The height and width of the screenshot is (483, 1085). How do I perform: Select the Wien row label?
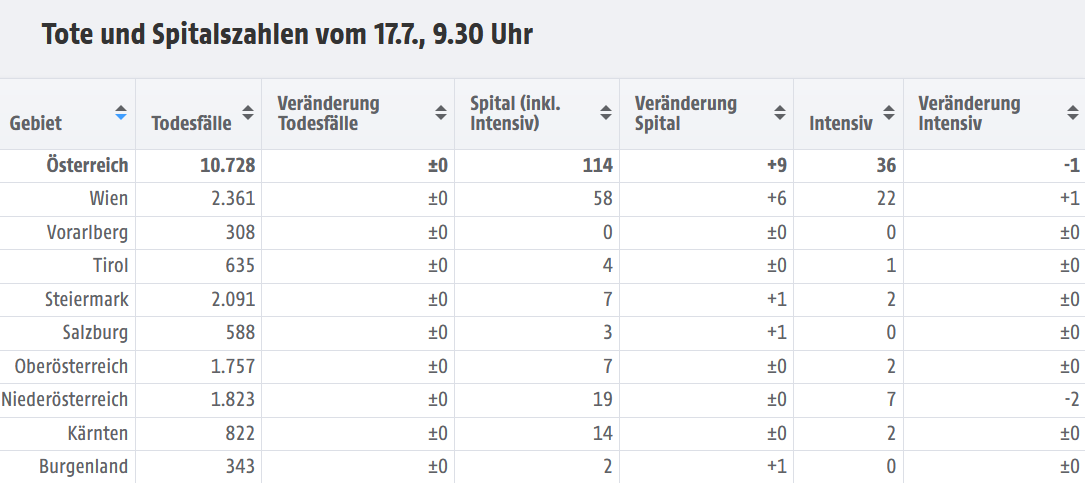click(109, 199)
